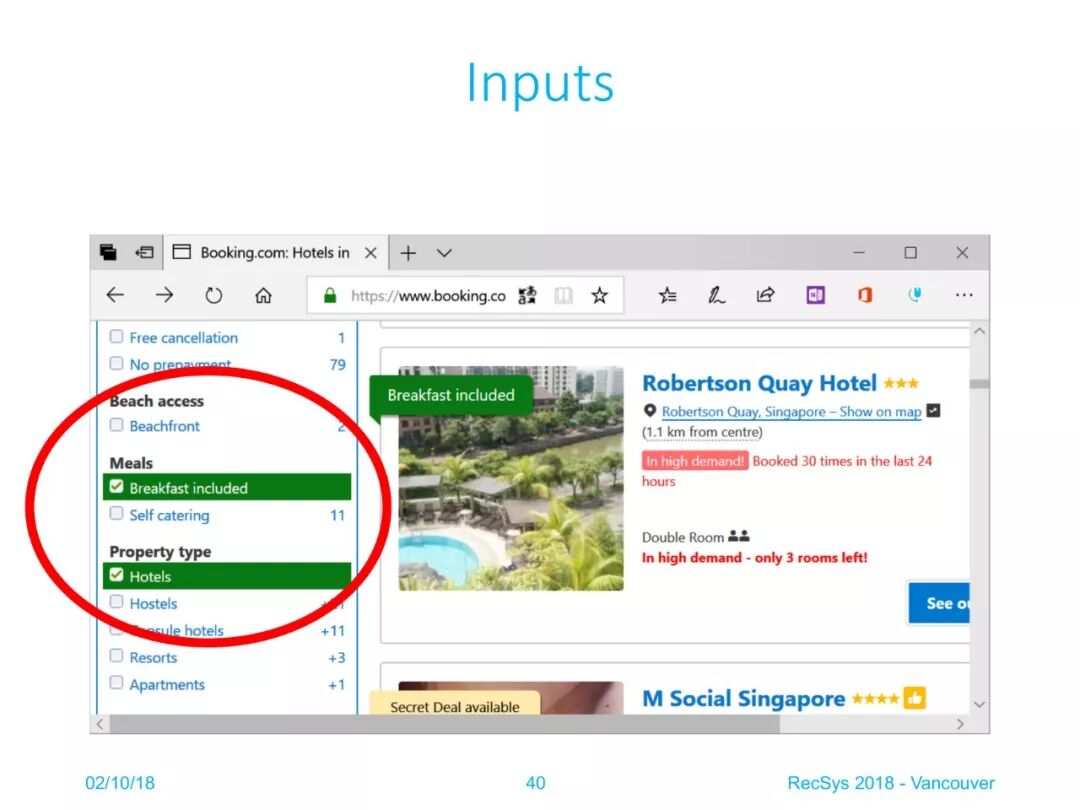This screenshot has height=810, width=1080.
Task: Click the No prepayment count 79
Action: (337, 364)
